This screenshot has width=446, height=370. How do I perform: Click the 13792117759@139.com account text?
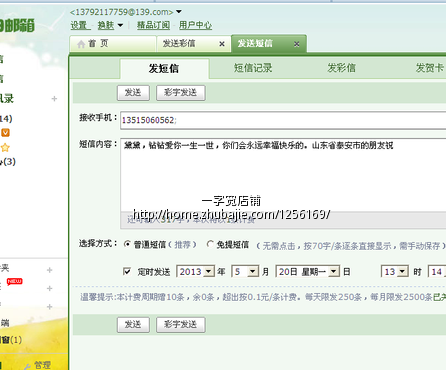pyautogui.click(x=121, y=12)
